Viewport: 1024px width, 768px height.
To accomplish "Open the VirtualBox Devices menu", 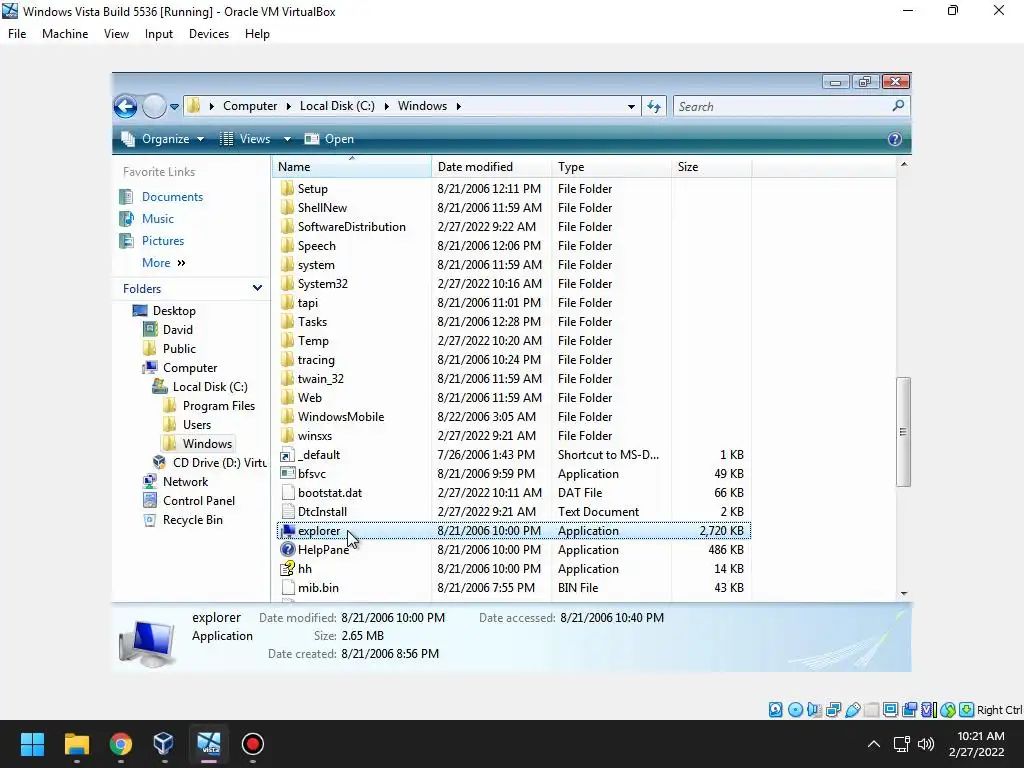I will click(x=209, y=34).
